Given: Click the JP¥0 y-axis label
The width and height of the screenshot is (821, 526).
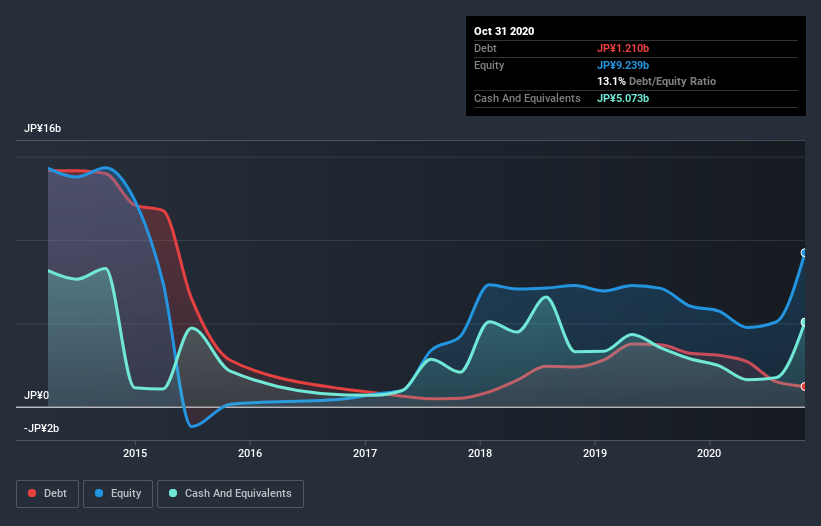Looking at the screenshot, I should (x=36, y=395).
